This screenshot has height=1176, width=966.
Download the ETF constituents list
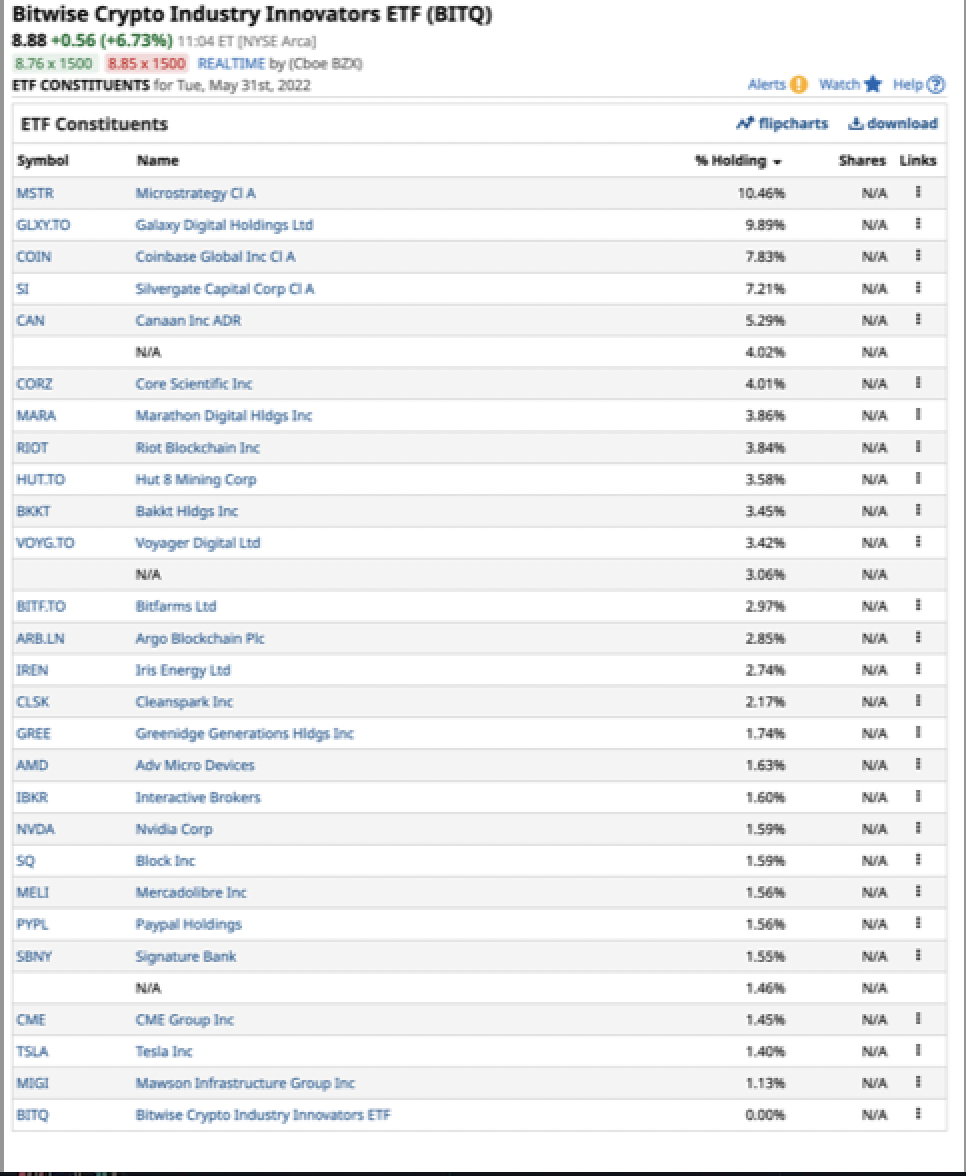pyautogui.click(x=892, y=124)
